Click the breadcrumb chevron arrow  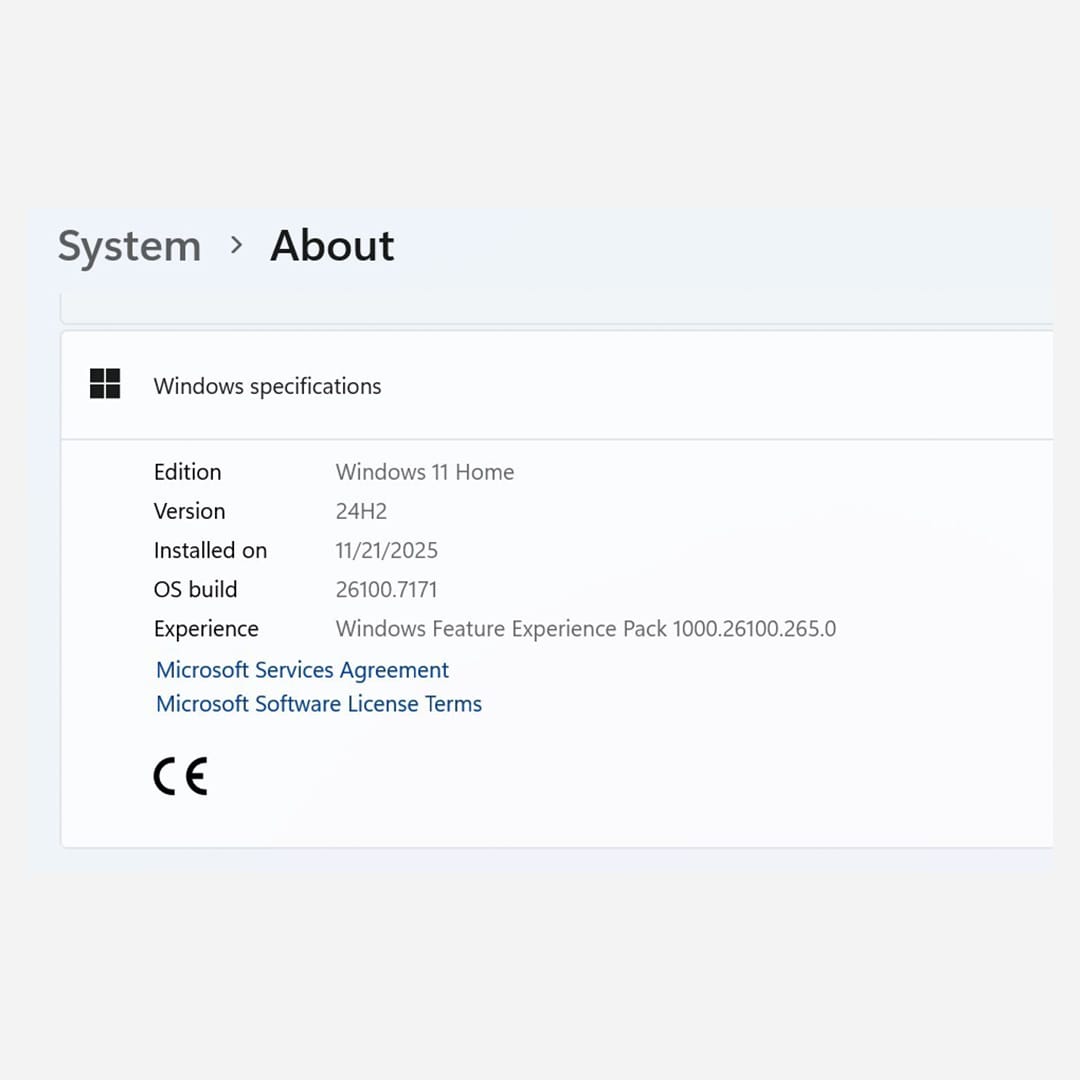point(237,245)
